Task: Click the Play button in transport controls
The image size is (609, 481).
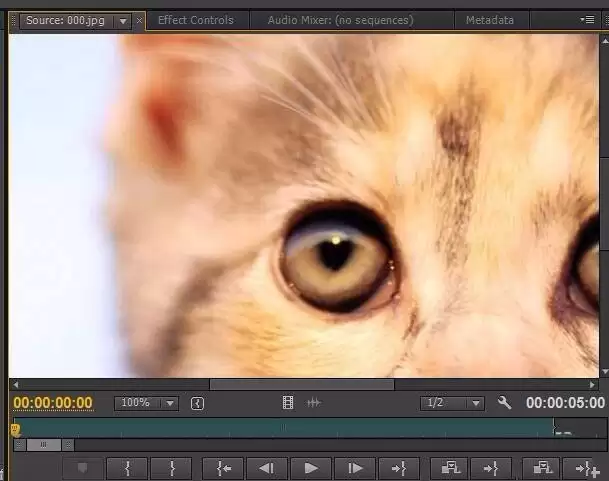Action: coord(311,468)
